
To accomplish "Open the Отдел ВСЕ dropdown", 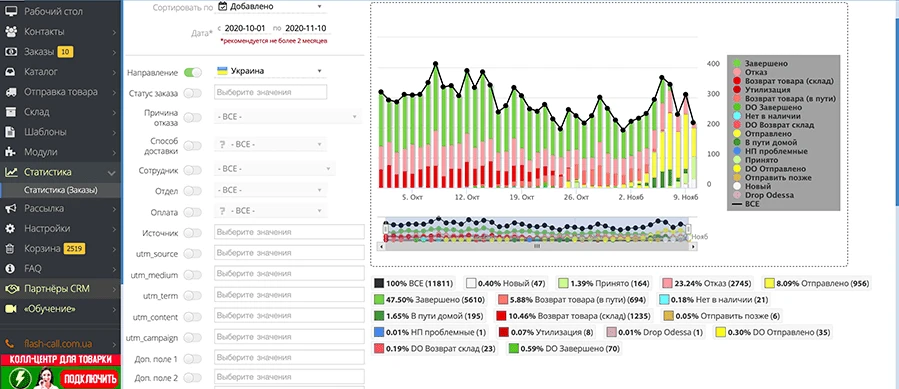I will click(x=271, y=190).
